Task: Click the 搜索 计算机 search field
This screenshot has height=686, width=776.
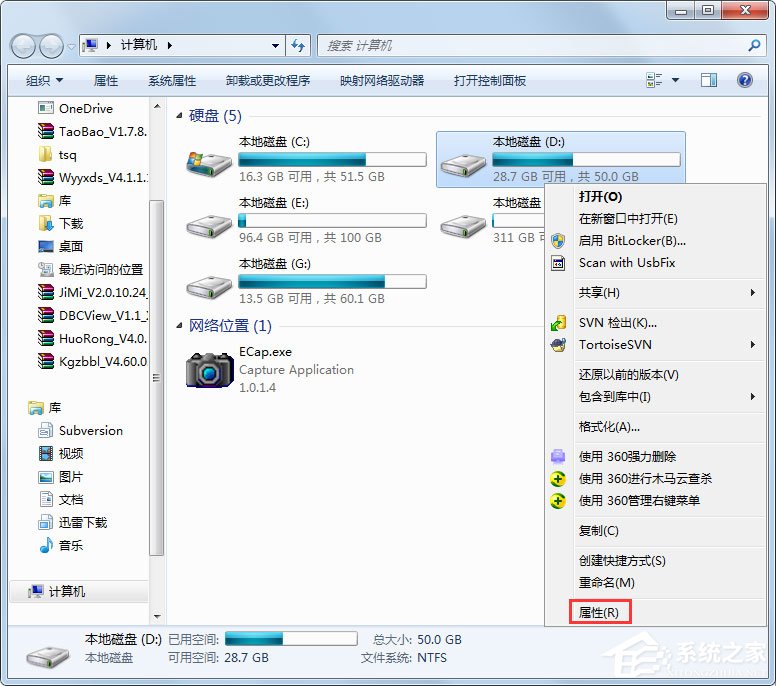Action: pyautogui.click(x=534, y=46)
